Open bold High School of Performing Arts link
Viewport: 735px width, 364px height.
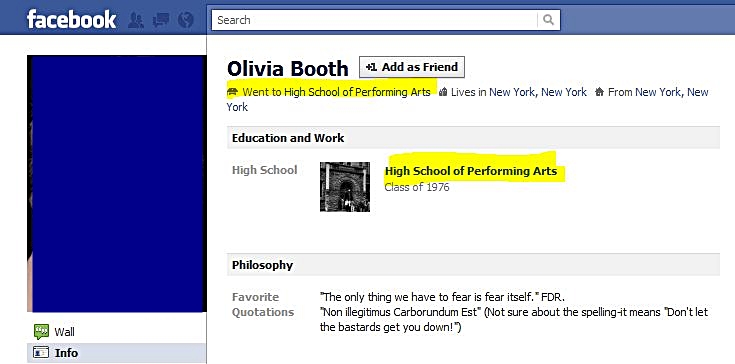click(x=471, y=171)
